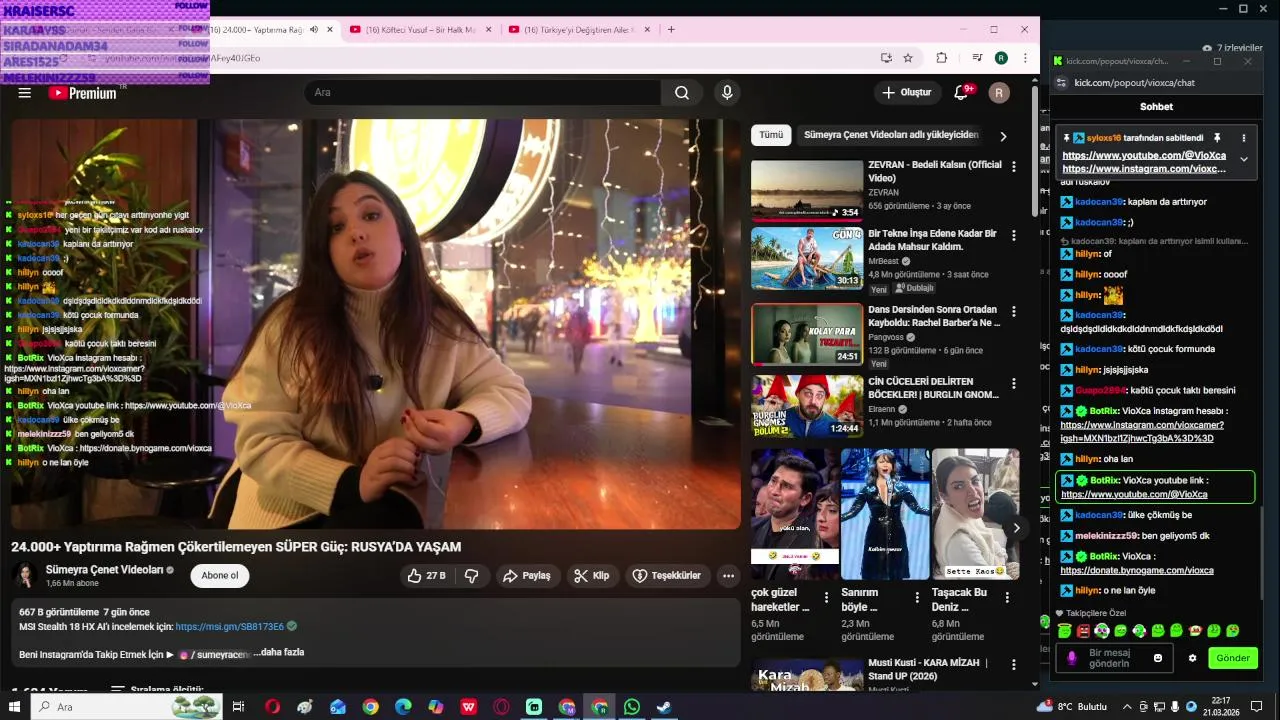Open Sümeyra Çenet Videoları channel avatar
This screenshot has height=720, width=1280.
[x=24, y=575]
